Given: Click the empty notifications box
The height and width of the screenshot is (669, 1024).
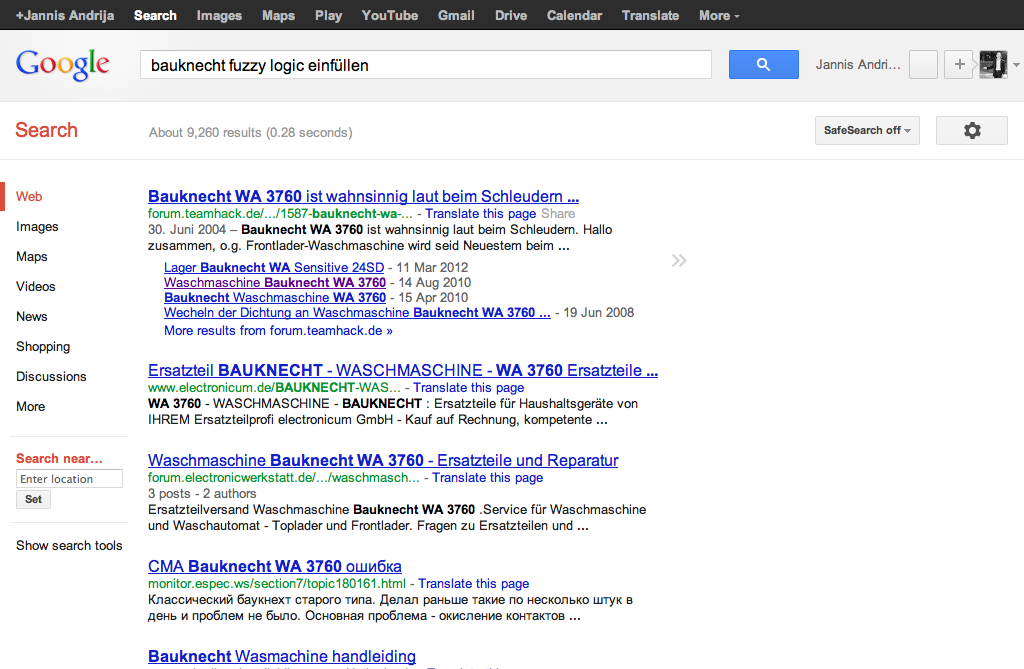Looking at the screenshot, I should tap(923, 65).
